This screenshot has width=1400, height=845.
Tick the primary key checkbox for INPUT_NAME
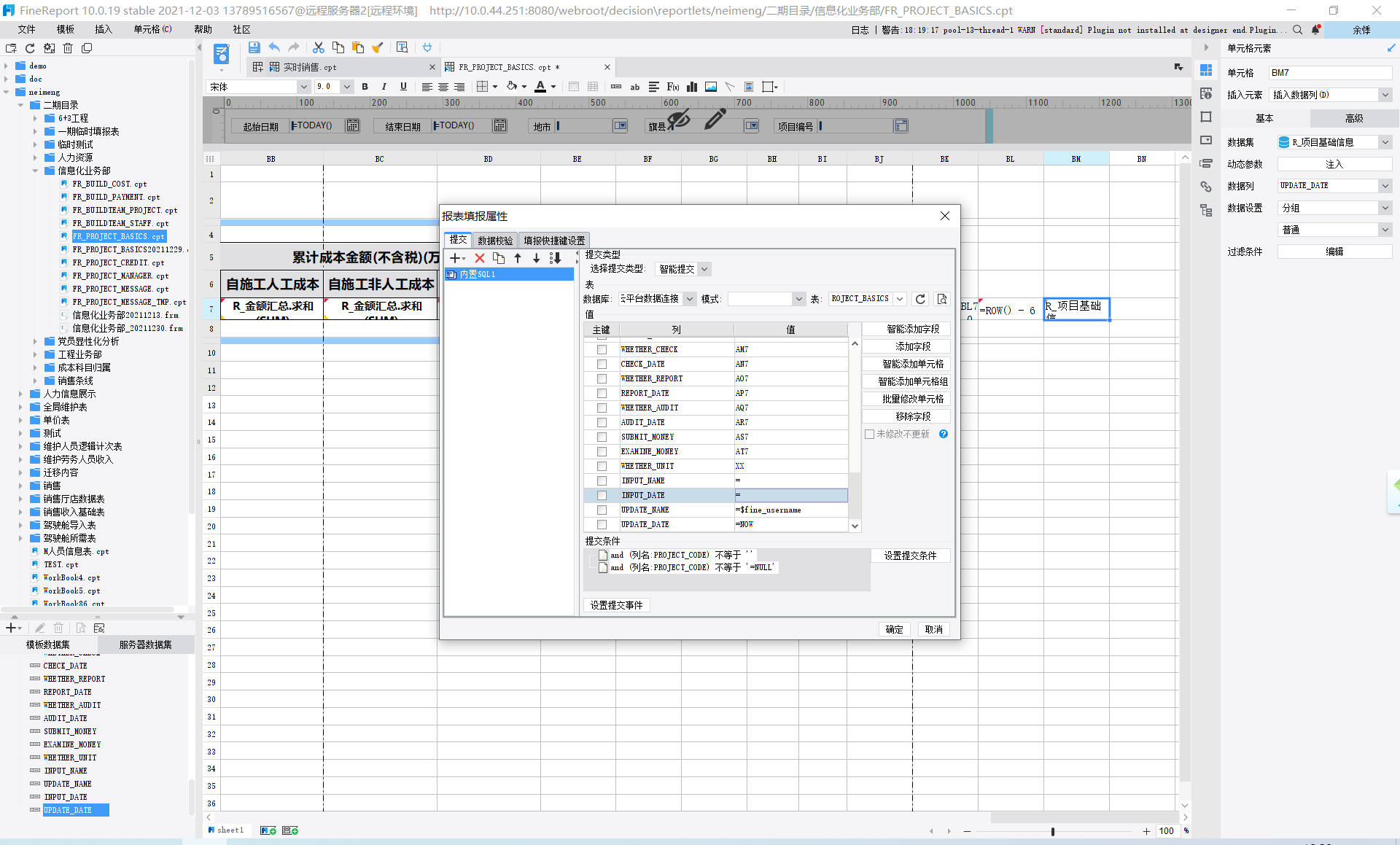pyautogui.click(x=602, y=480)
